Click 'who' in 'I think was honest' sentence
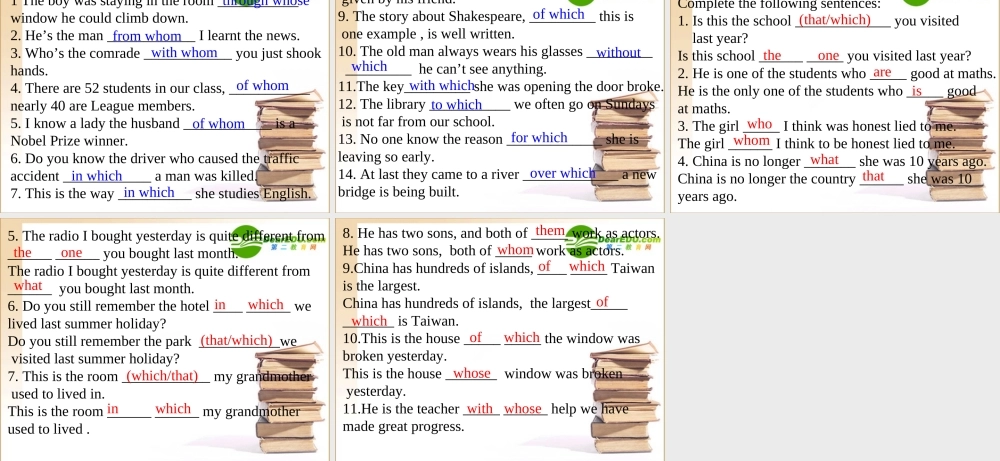The image size is (1000, 461). (x=760, y=124)
